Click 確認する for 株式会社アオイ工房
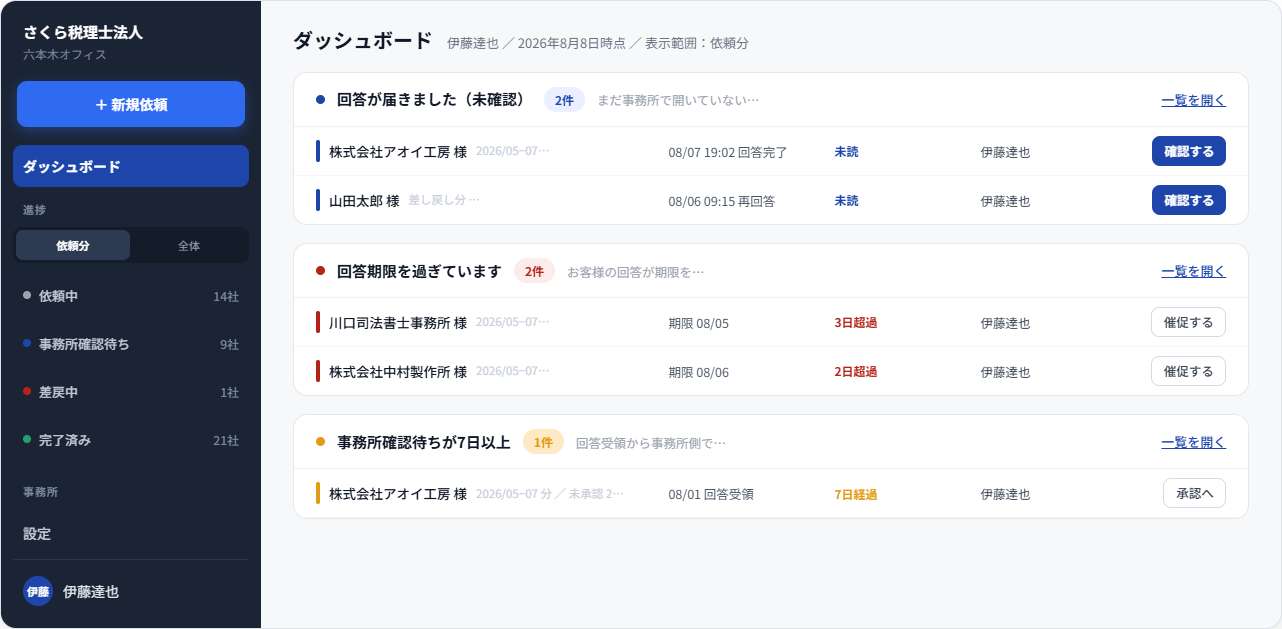Image resolution: width=1282 pixels, height=629 pixels. [x=1189, y=151]
